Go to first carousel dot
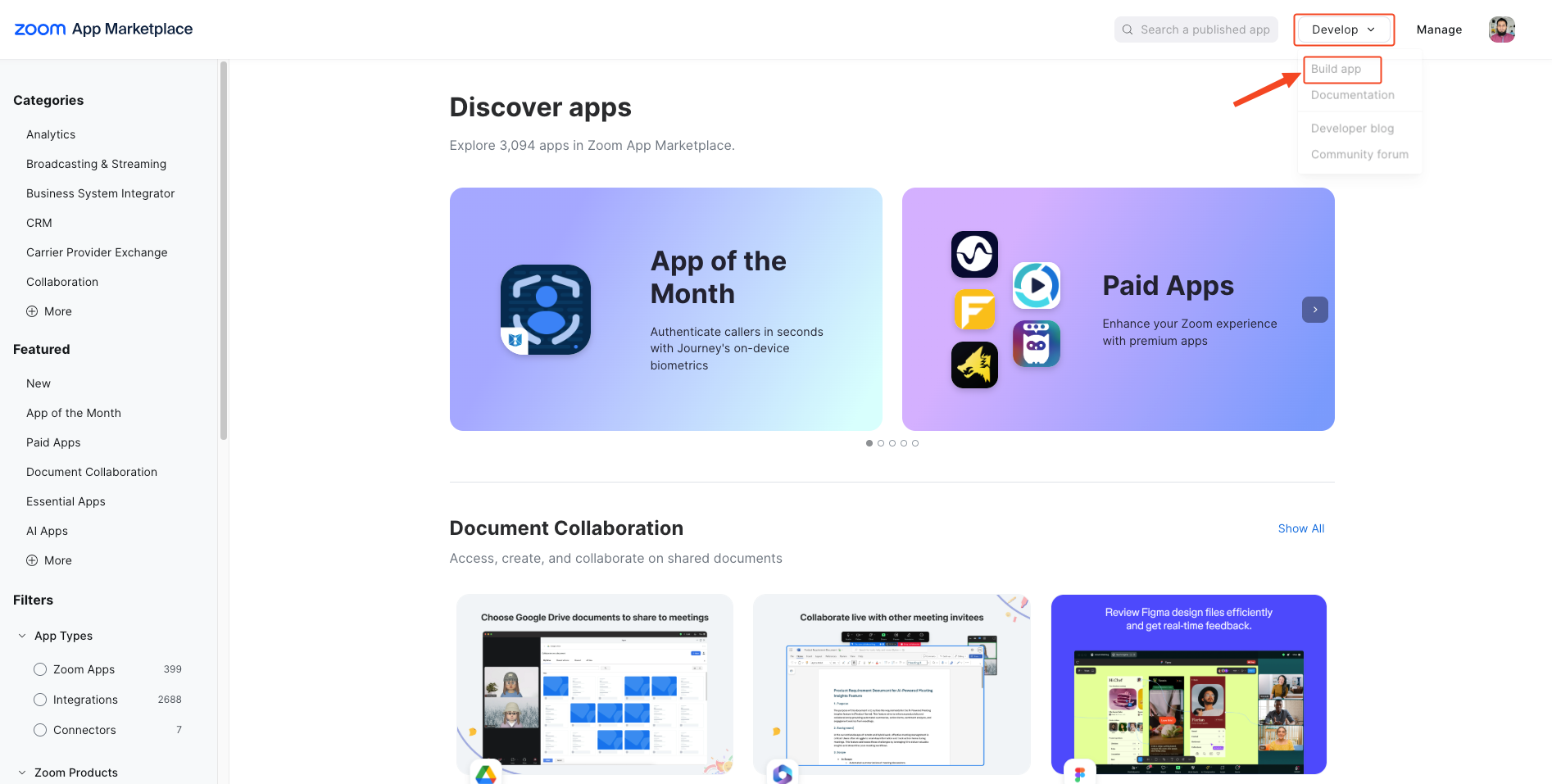This screenshot has height=784, width=1552. [x=869, y=443]
